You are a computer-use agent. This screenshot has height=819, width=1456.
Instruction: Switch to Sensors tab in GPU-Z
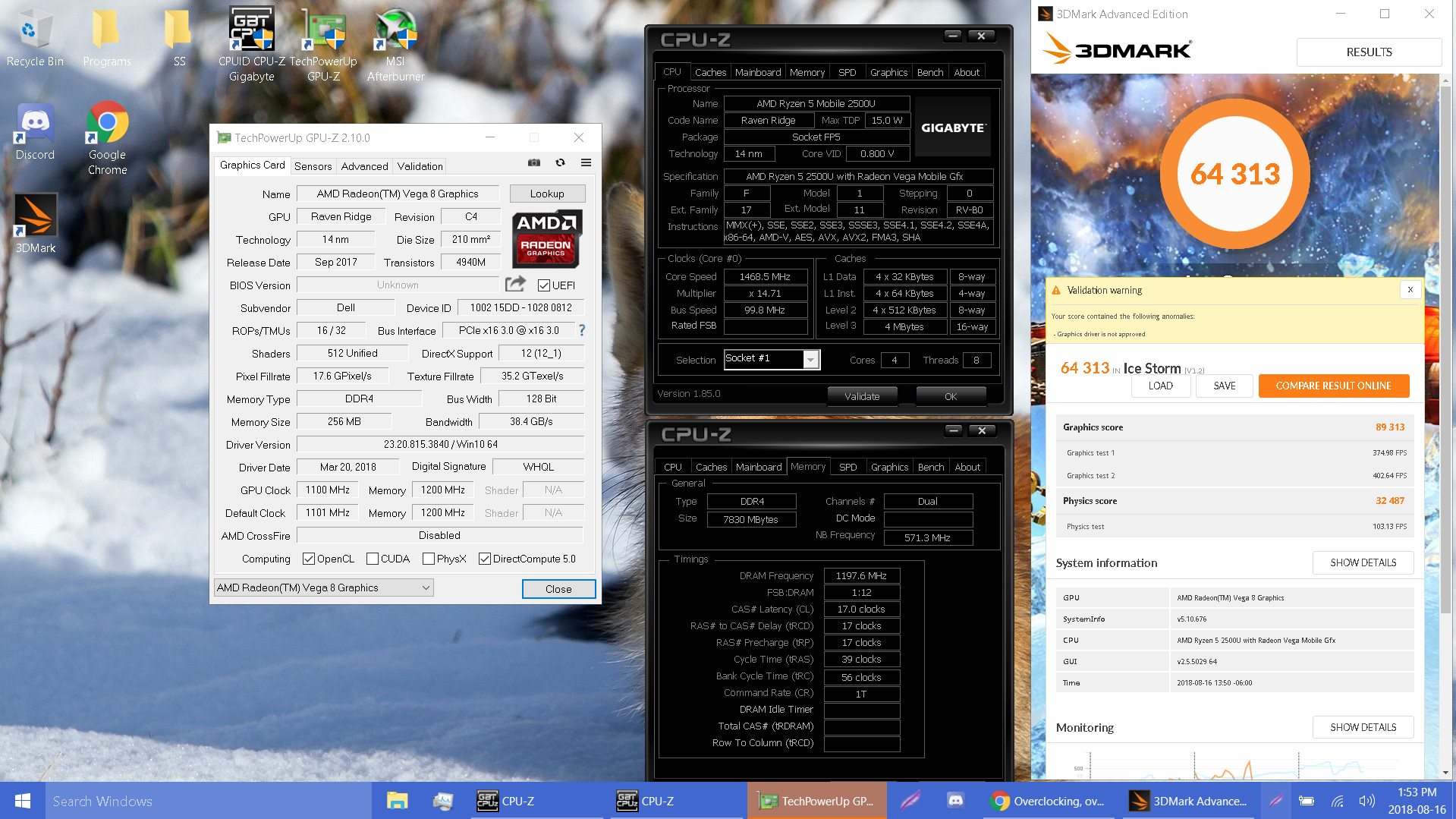(313, 166)
